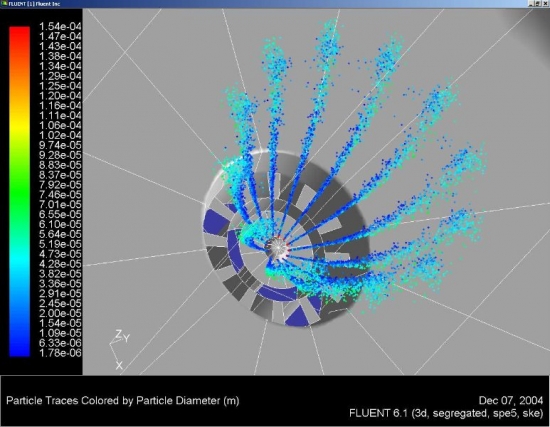
Task: Select the 1.54e-04 maximum legend value
Action: (x=60, y=26)
